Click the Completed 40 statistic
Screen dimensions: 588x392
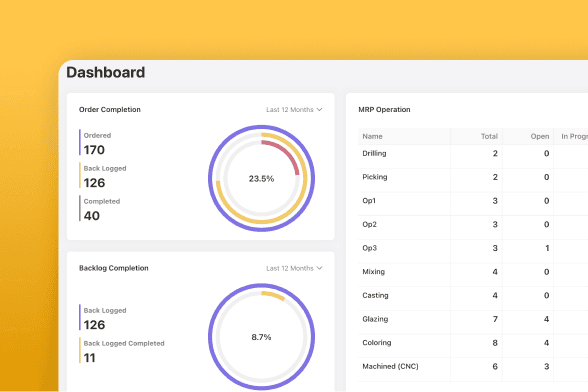coord(100,209)
